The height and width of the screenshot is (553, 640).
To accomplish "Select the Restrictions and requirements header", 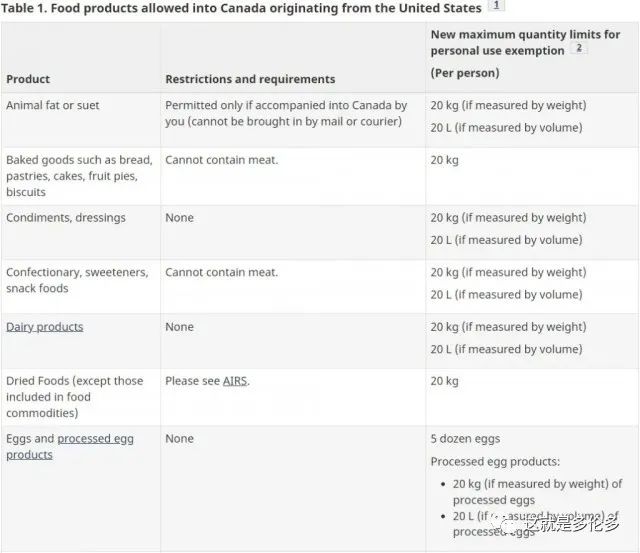I will coord(250,79).
